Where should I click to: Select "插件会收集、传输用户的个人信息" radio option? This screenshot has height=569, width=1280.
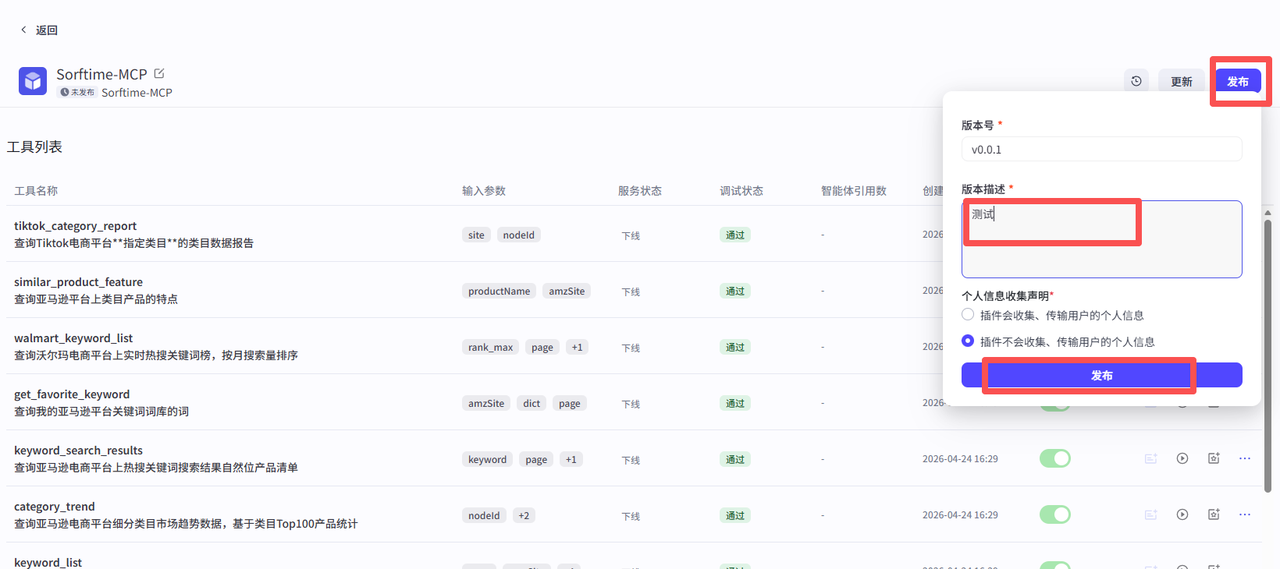[x=968, y=315]
